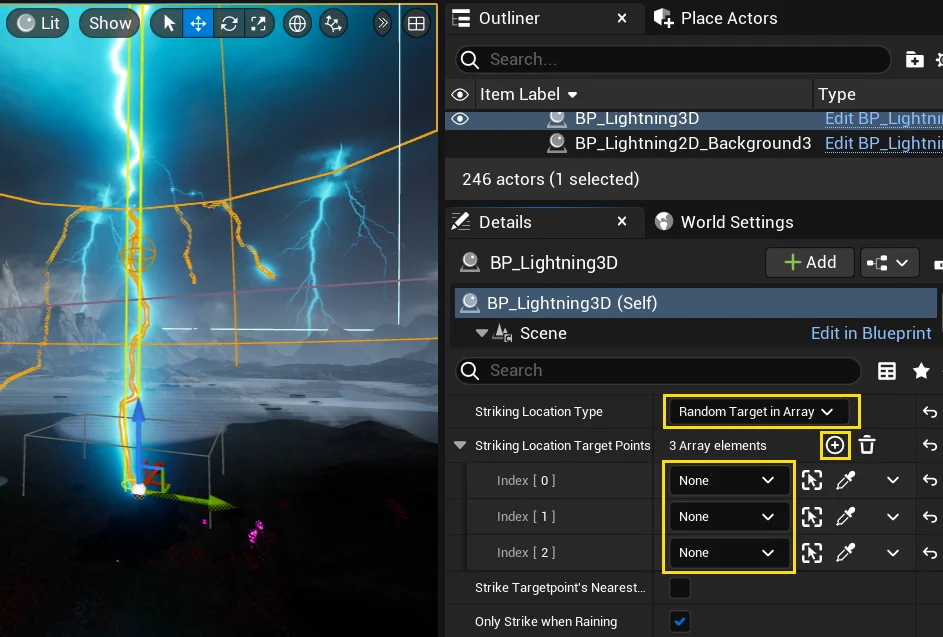The width and height of the screenshot is (943, 637).
Task: Select the scale gizmo tool
Action: [258, 23]
